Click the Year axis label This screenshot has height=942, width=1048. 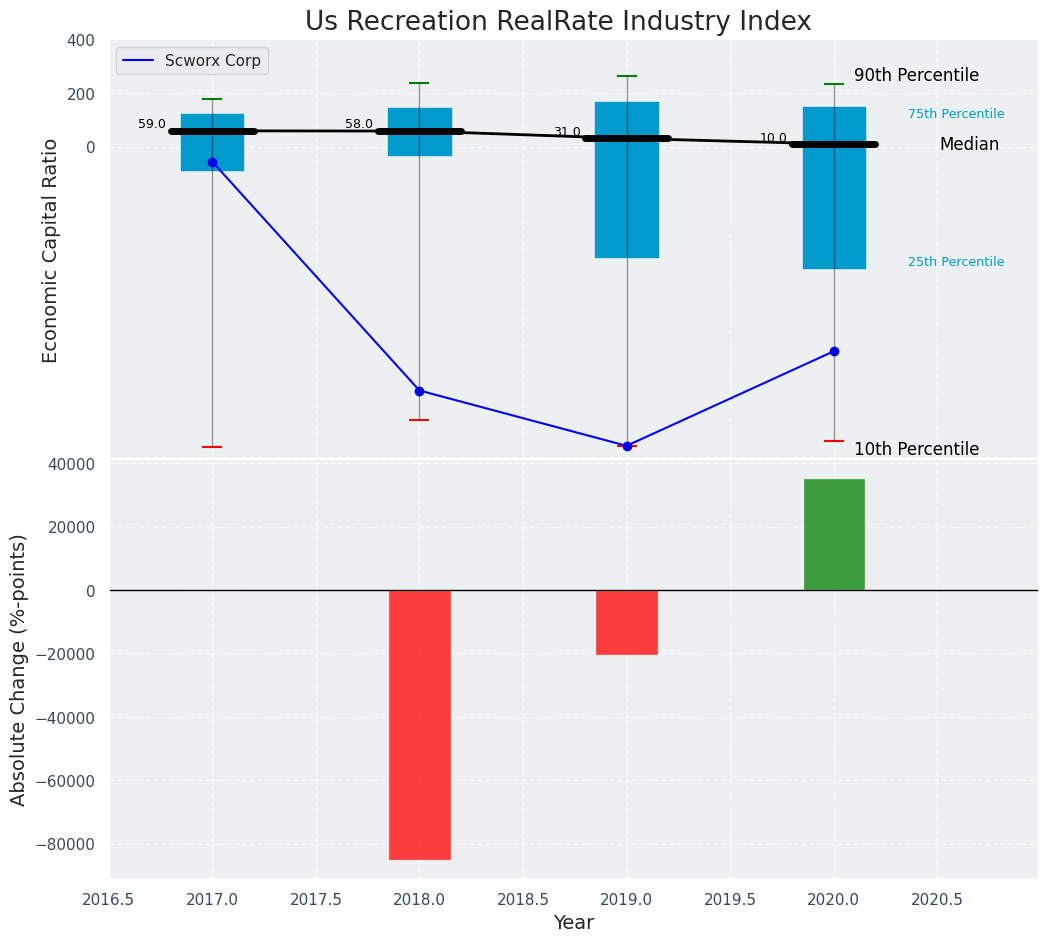(x=574, y=922)
